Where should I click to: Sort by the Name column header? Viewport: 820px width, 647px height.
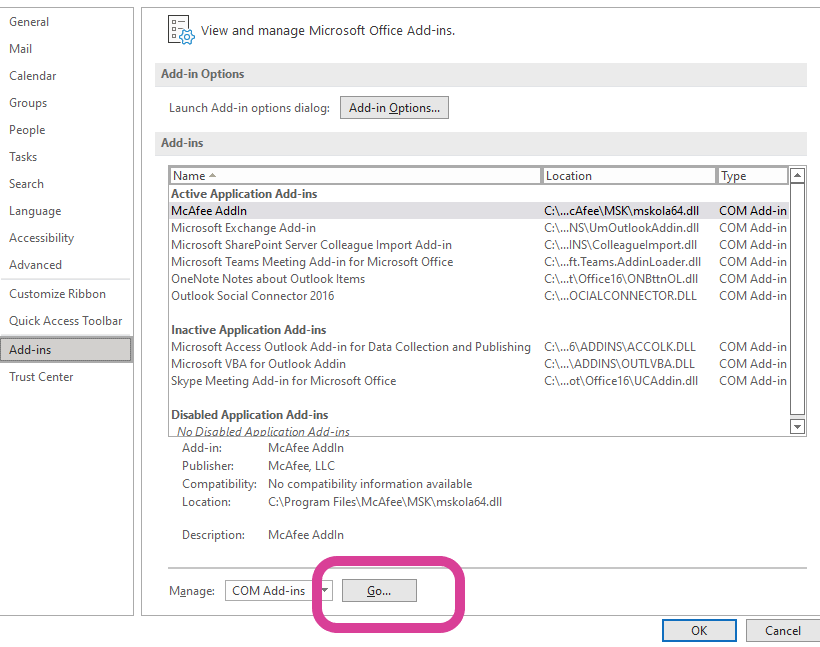coord(355,176)
